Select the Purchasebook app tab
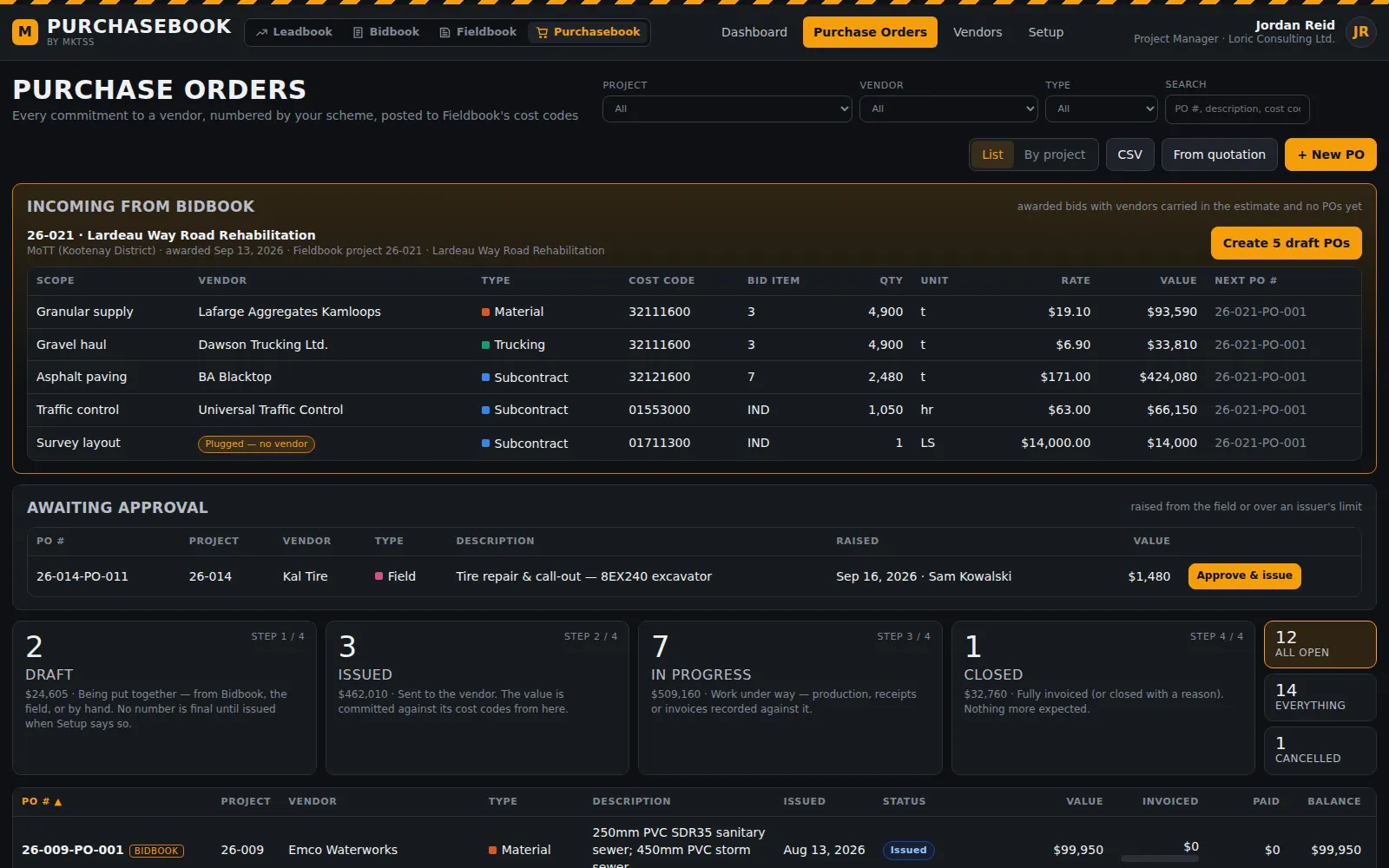 tap(588, 32)
